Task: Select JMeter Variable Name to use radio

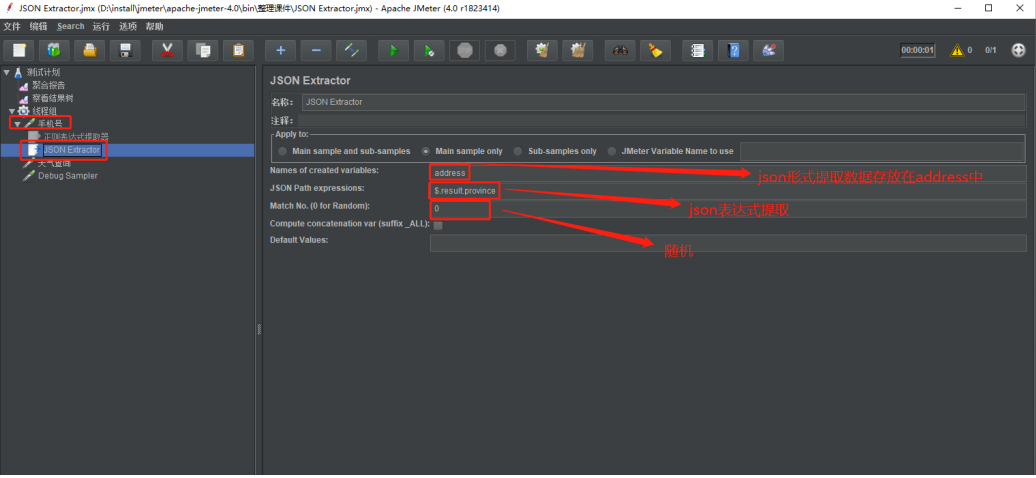Action: tap(612, 151)
